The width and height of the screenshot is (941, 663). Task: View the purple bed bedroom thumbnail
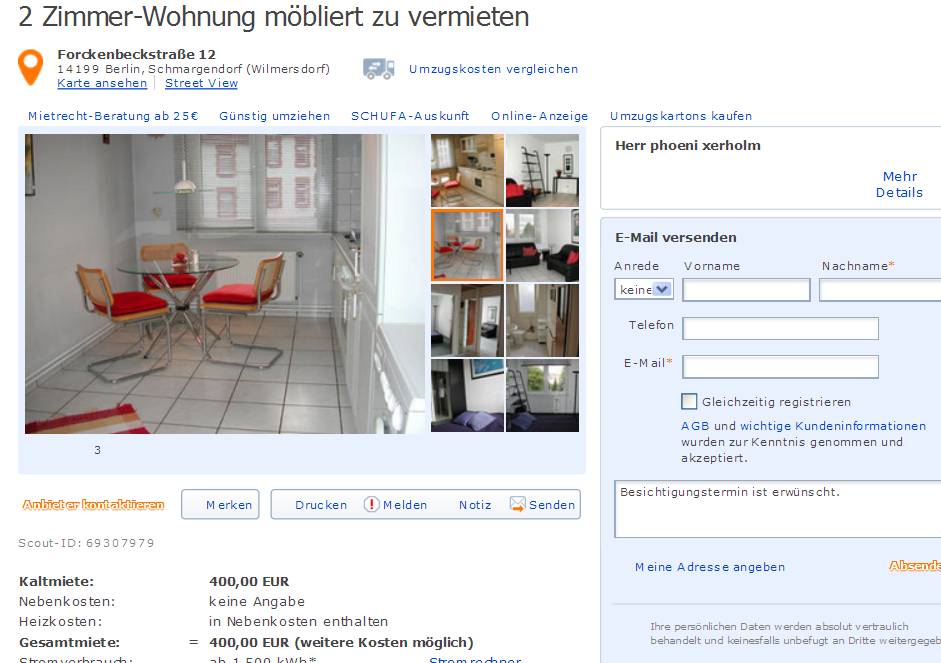467,395
